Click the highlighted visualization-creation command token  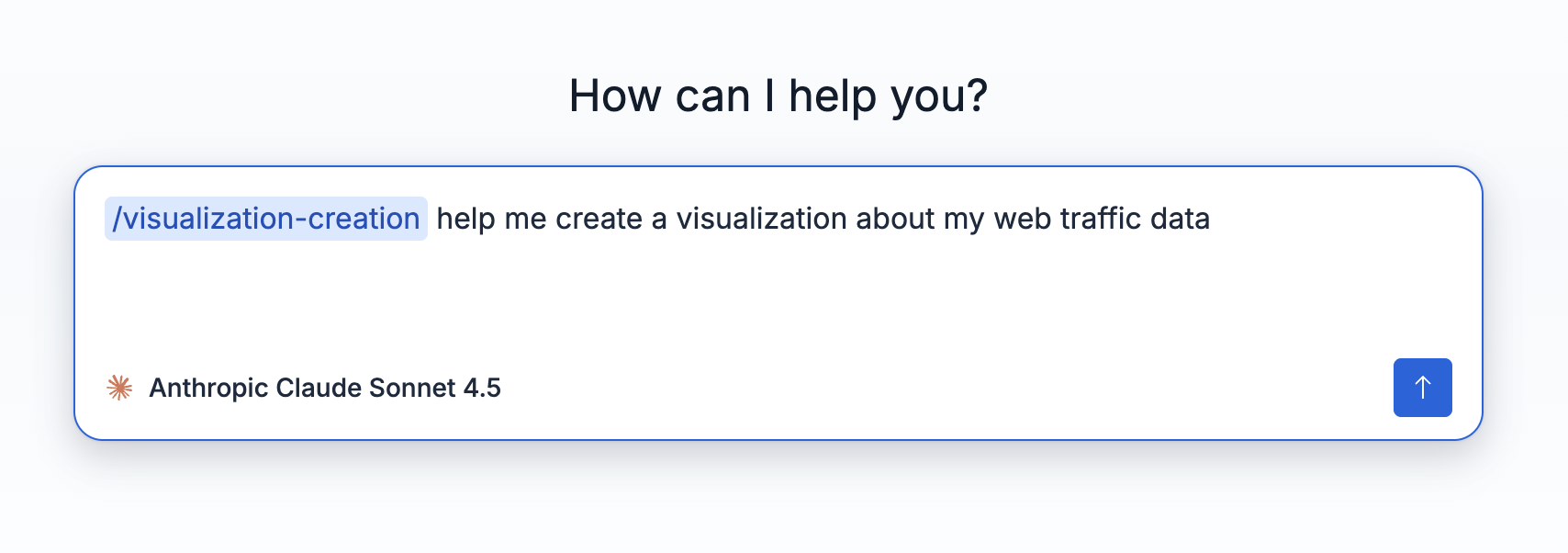[x=265, y=218]
